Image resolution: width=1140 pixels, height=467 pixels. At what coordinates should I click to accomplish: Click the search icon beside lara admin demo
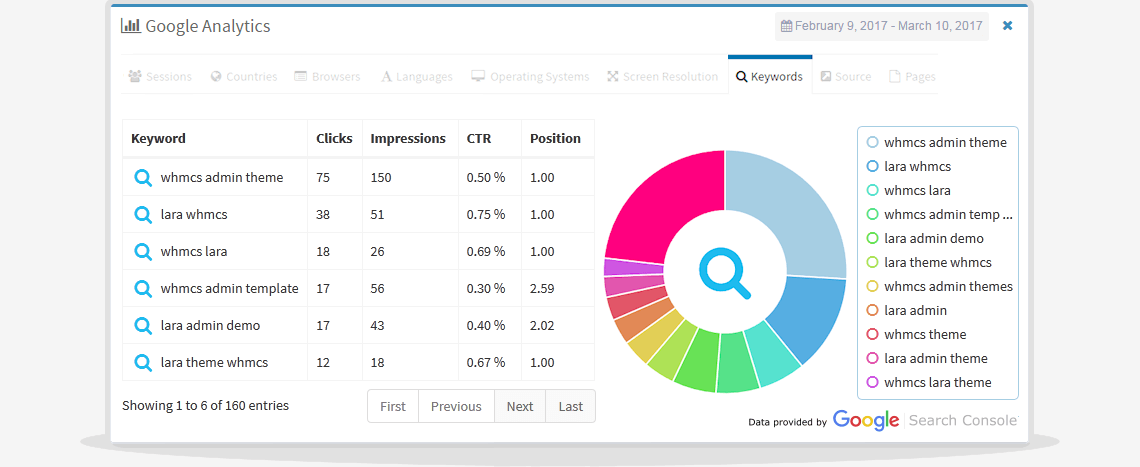click(143, 326)
